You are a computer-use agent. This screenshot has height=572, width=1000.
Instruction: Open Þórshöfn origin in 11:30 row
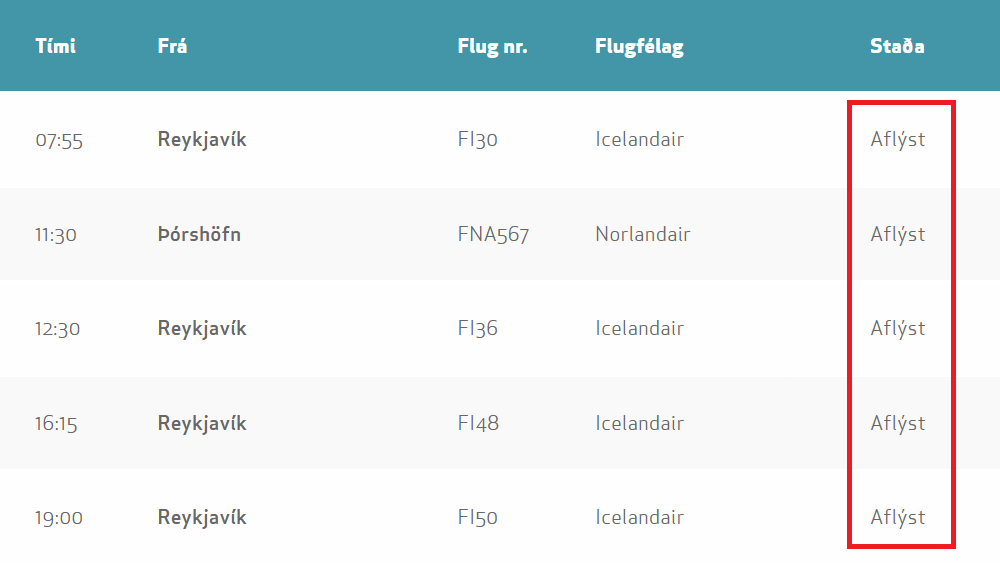coord(199,234)
